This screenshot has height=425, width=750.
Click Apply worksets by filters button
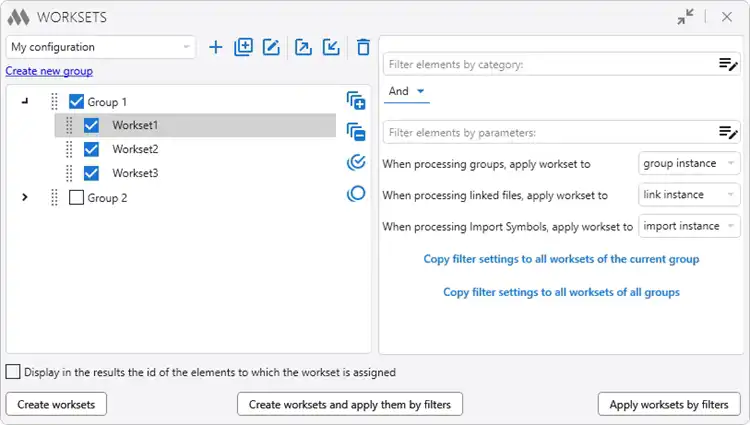[669, 404]
